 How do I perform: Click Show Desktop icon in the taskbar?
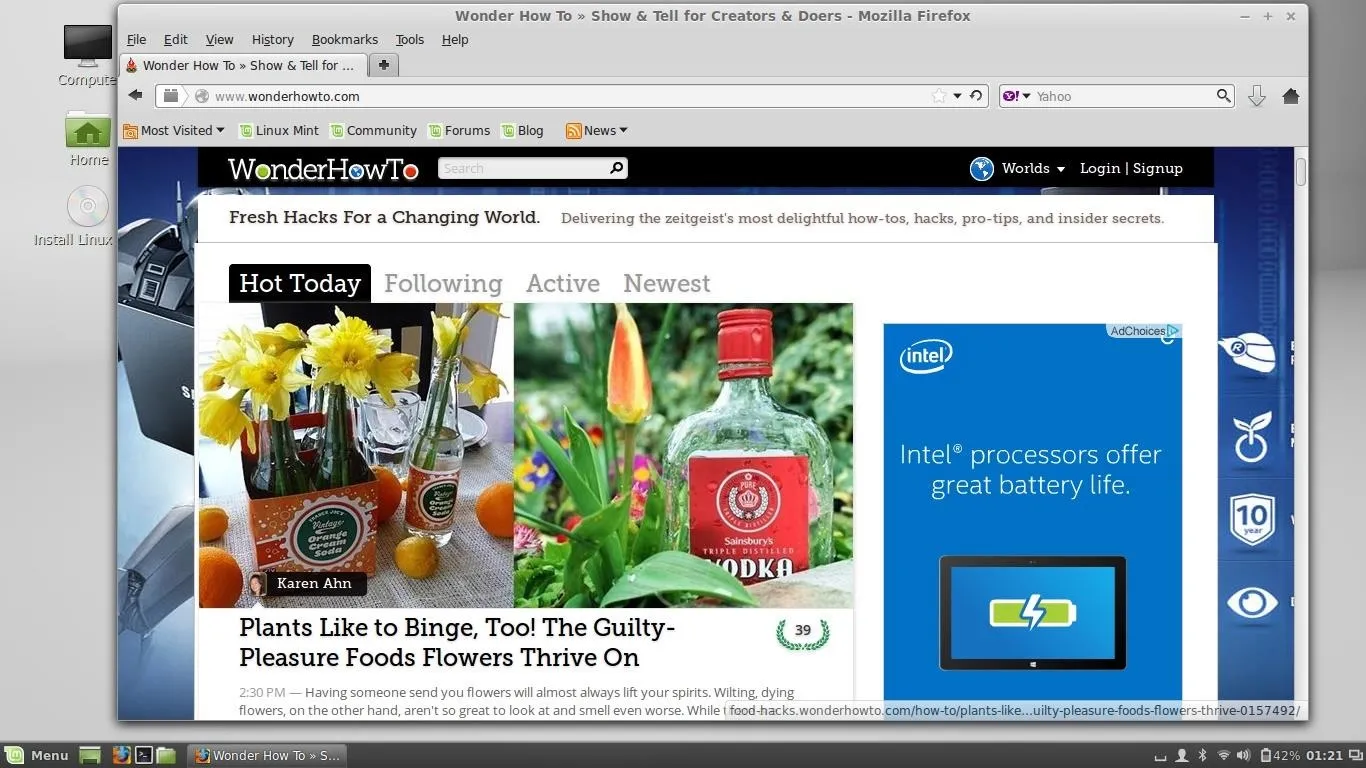[x=90, y=755]
